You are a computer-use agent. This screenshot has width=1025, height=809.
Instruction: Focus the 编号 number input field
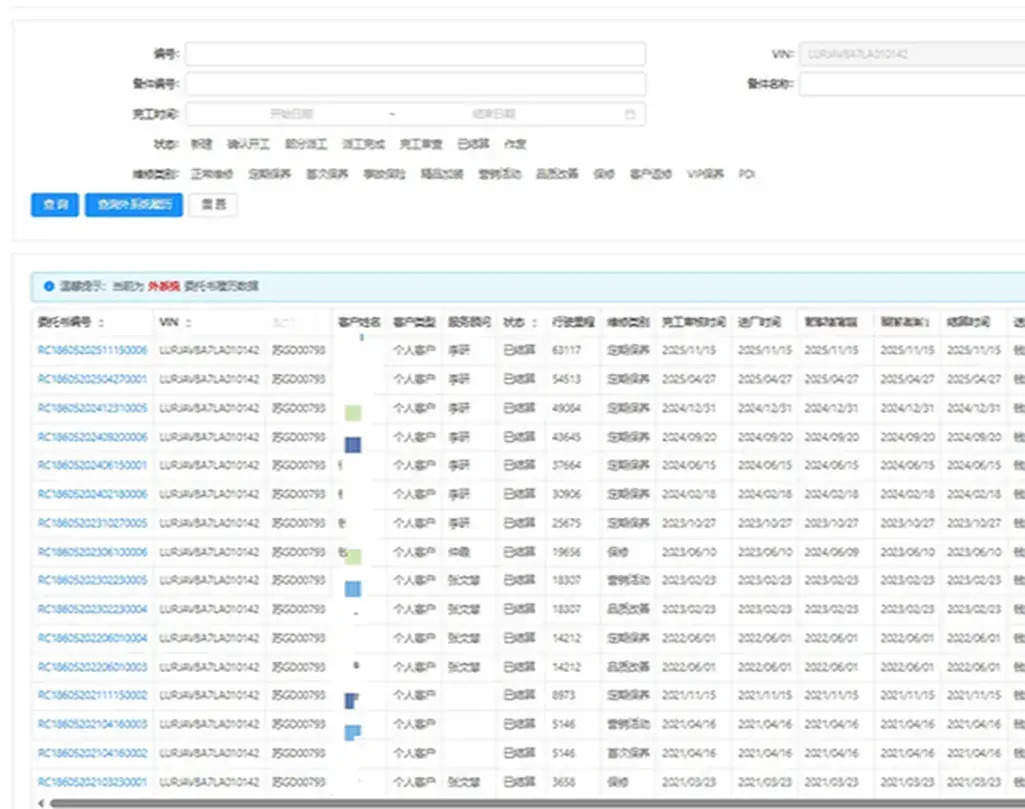[415, 54]
